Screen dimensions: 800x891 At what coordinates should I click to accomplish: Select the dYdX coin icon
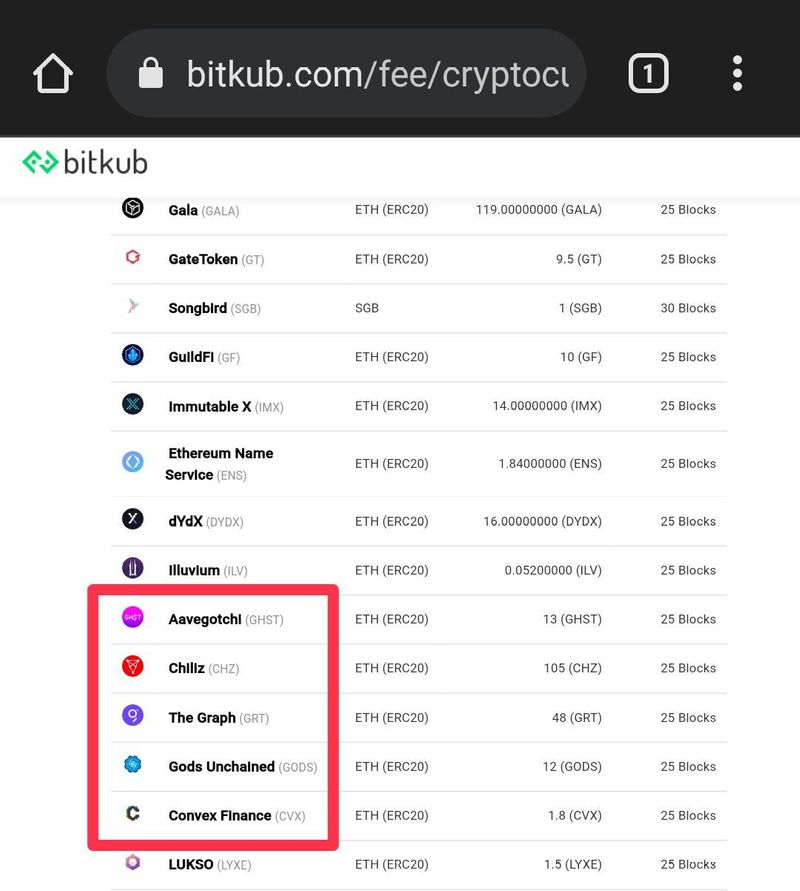click(133, 520)
